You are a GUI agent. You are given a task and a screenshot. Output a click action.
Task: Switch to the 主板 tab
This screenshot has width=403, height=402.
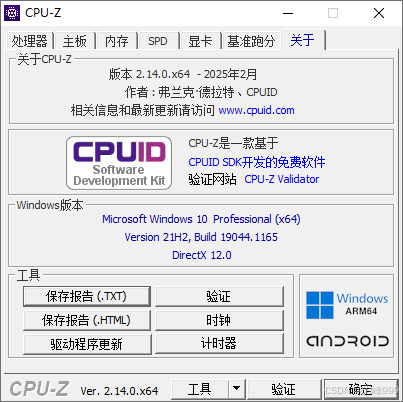pyautogui.click(x=75, y=41)
